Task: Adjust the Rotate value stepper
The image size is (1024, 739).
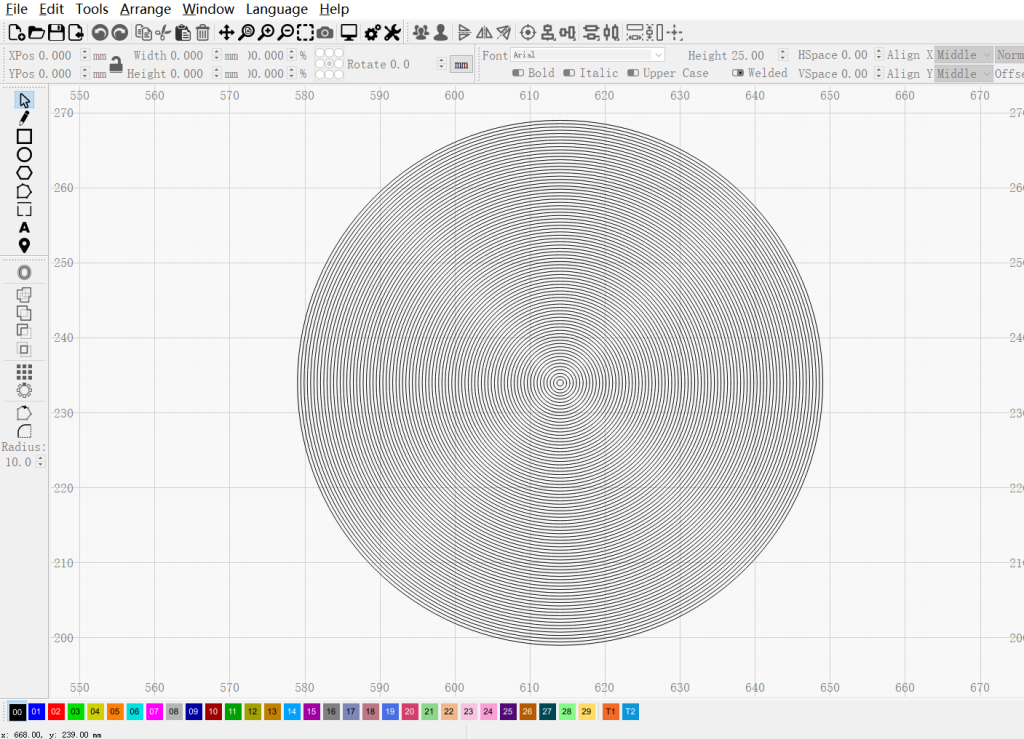Action: [x=441, y=64]
